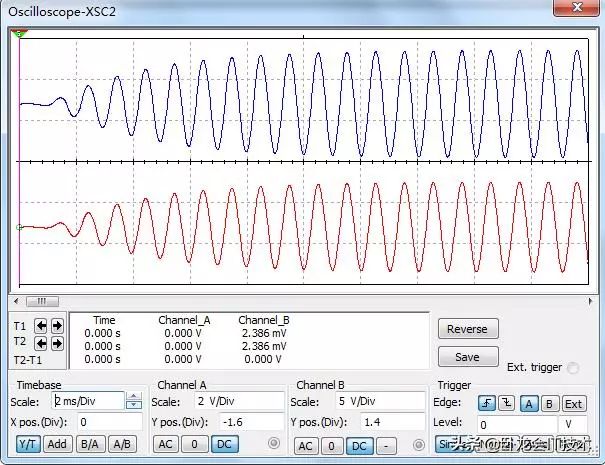This screenshot has width=605, height=465.
Task: Click Ext. trigger terminal indicator
Action: (573, 368)
